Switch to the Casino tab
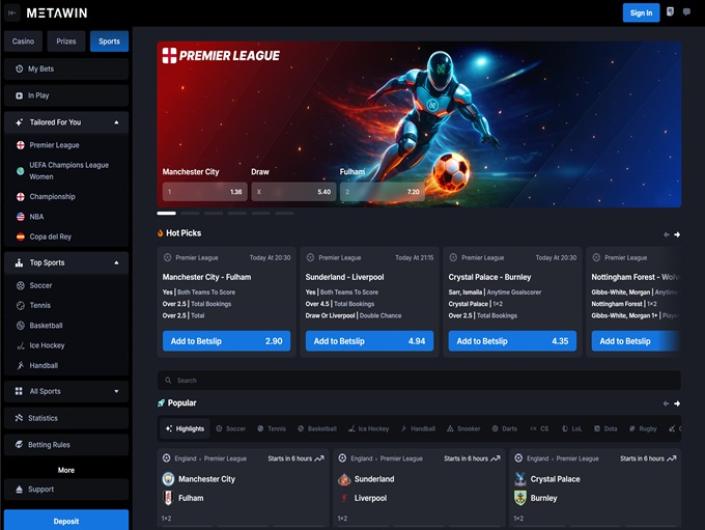Viewport: 705px width, 530px height. tap(22, 42)
